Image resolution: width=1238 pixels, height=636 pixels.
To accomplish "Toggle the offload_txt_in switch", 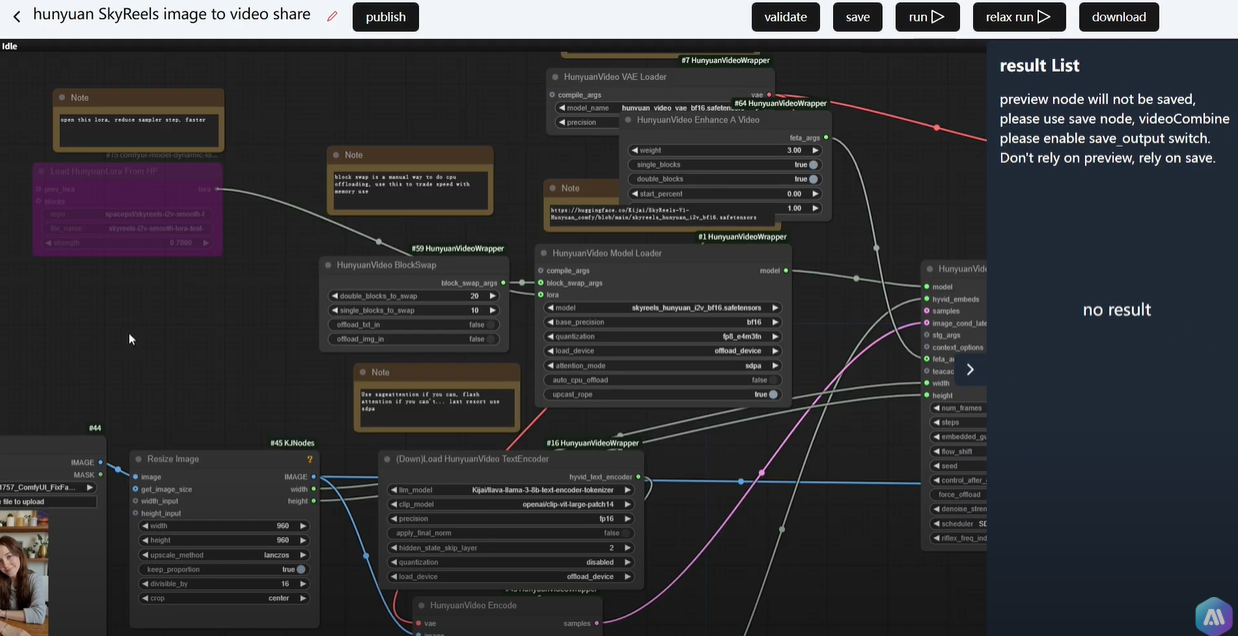I will (x=492, y=325).
